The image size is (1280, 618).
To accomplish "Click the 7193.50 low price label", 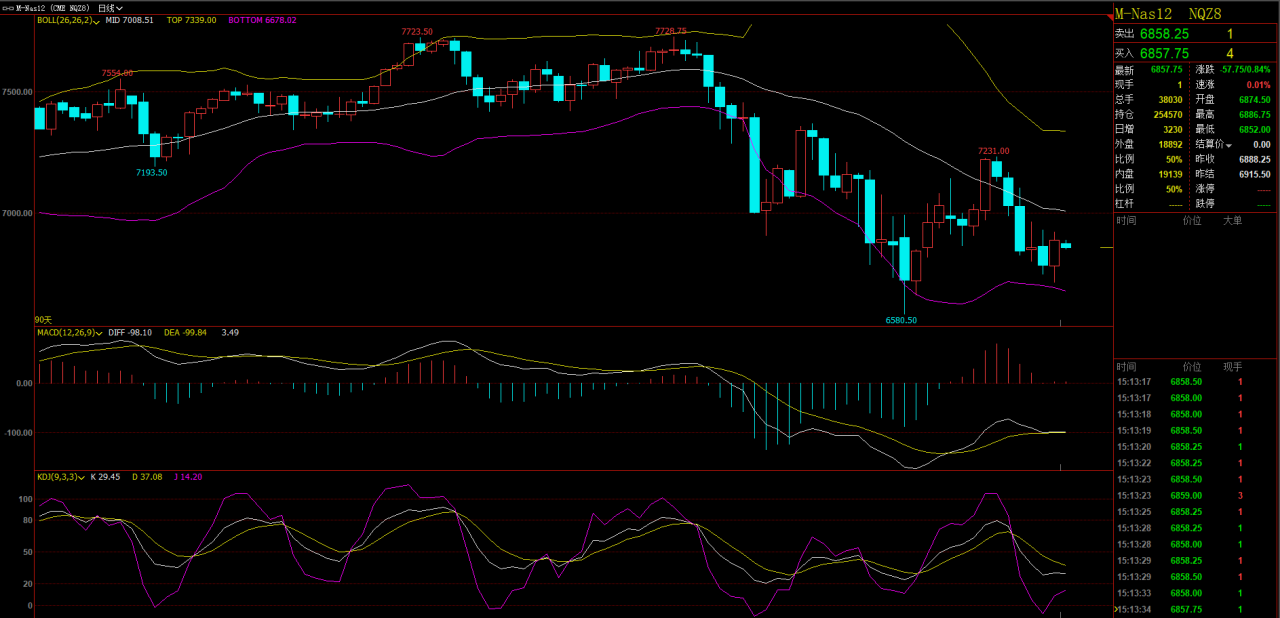I will [x=152, y=173].
